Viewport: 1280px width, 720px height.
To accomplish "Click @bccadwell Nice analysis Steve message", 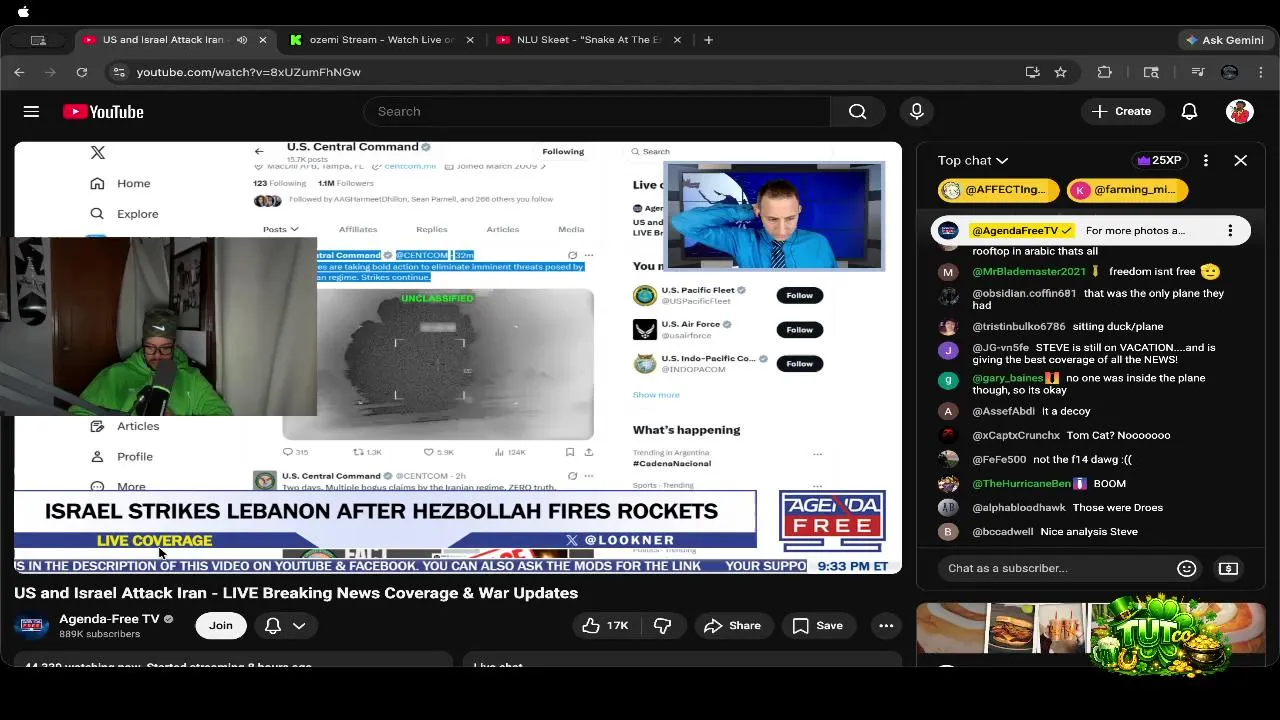I will pos(1089,531).
